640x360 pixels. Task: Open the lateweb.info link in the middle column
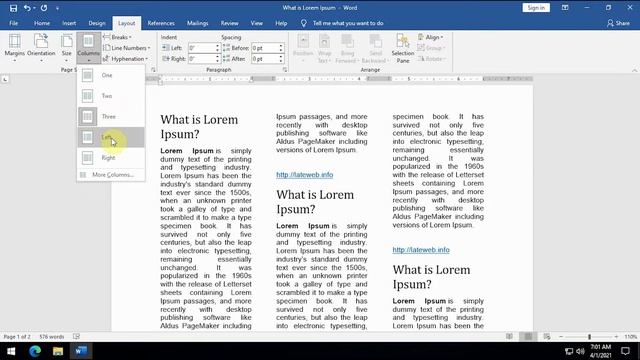pos(304,175)
